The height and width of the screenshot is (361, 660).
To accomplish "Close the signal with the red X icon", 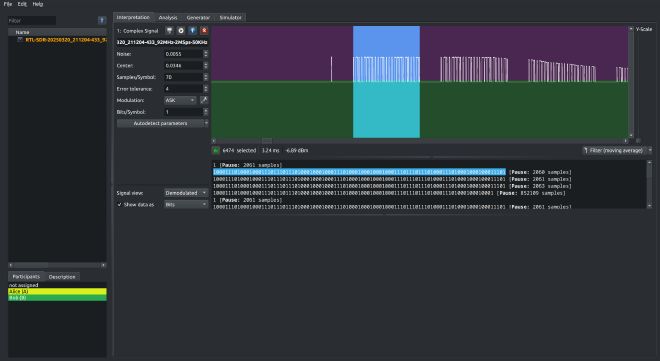I will pyautogui.click(x=204, y=31).
